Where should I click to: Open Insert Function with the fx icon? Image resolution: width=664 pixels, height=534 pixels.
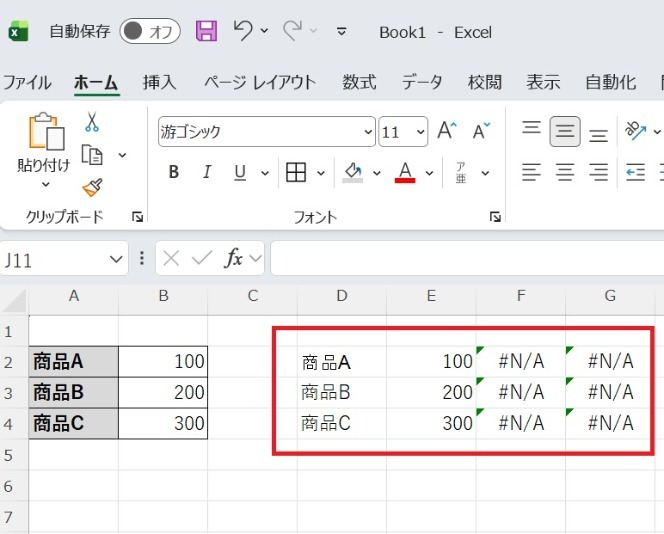pos(234,258)
